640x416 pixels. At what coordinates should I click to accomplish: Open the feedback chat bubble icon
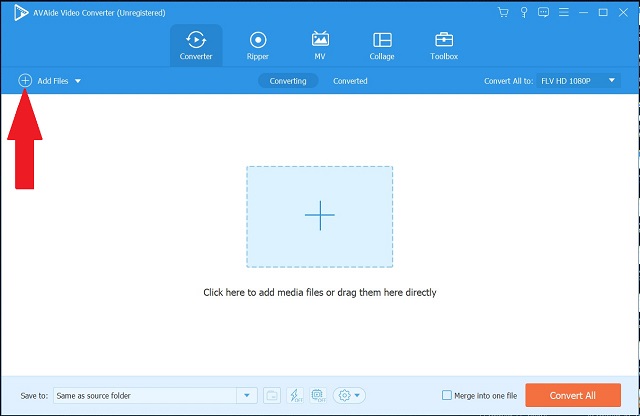(x=543, y=13)
